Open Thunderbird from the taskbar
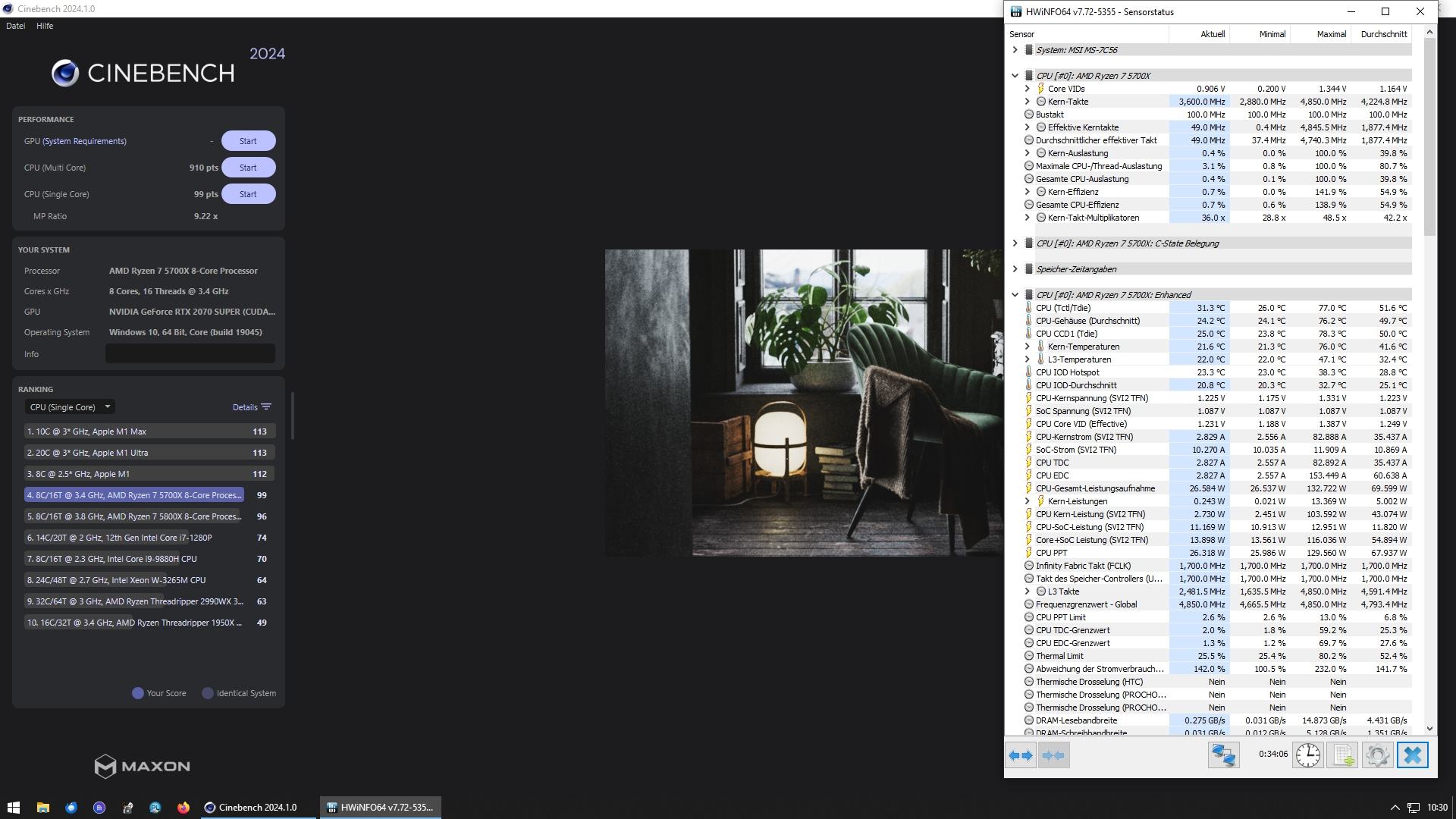Screen dimensions: 1456x819 point(71,808)
